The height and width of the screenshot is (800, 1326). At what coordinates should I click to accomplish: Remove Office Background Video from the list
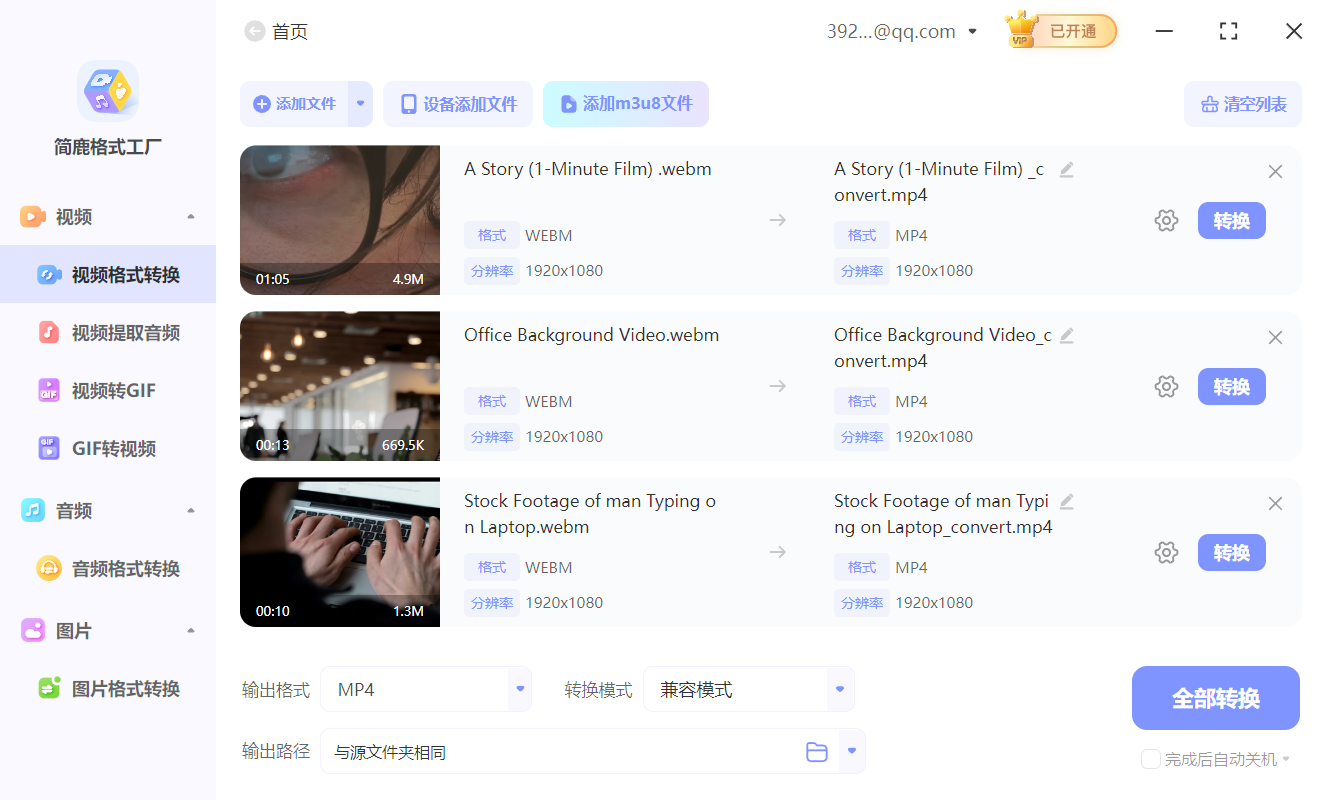[x=1275, y=337]
